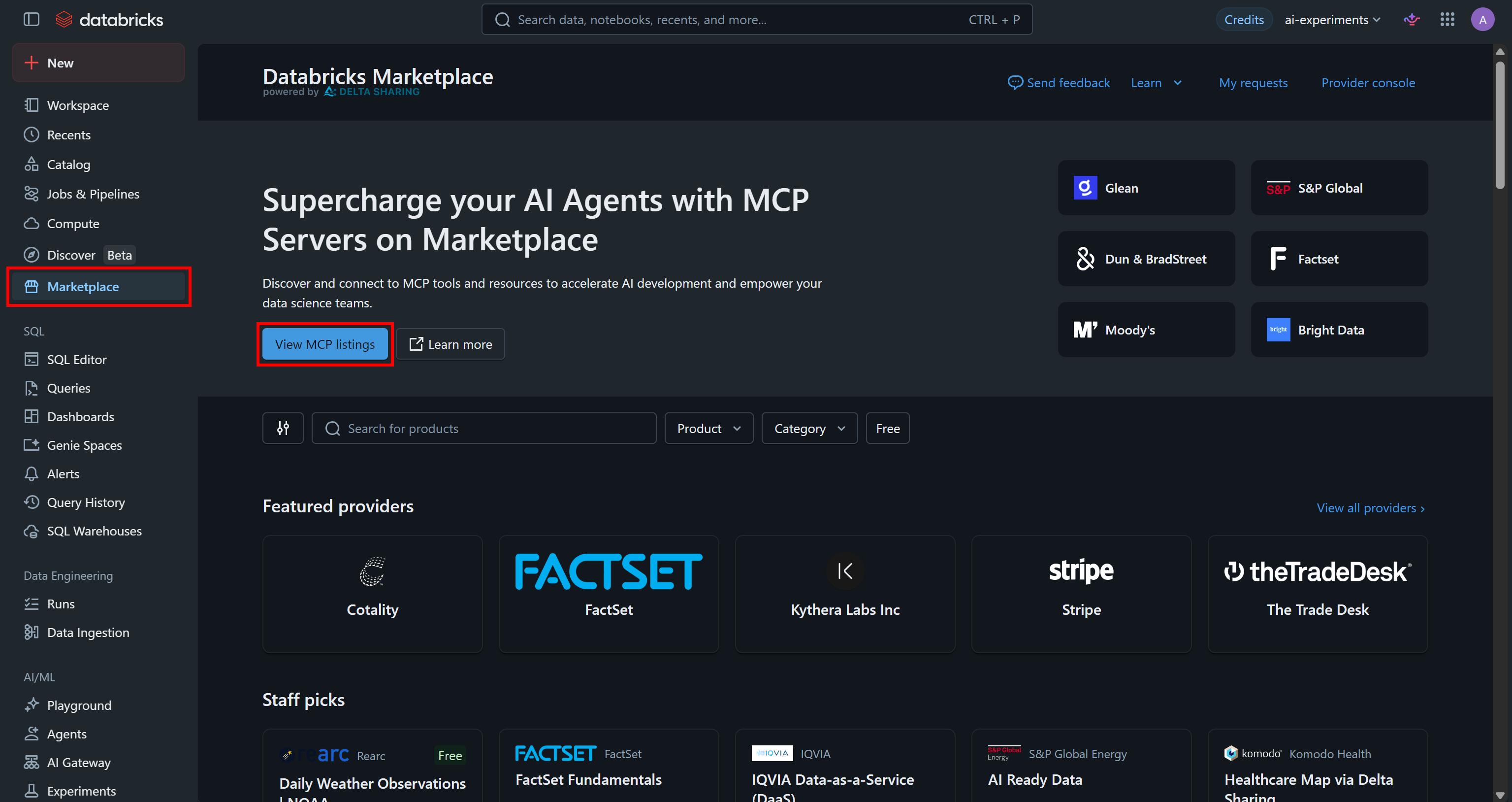Open the Bright Data tile

[x=1339, y=330]
